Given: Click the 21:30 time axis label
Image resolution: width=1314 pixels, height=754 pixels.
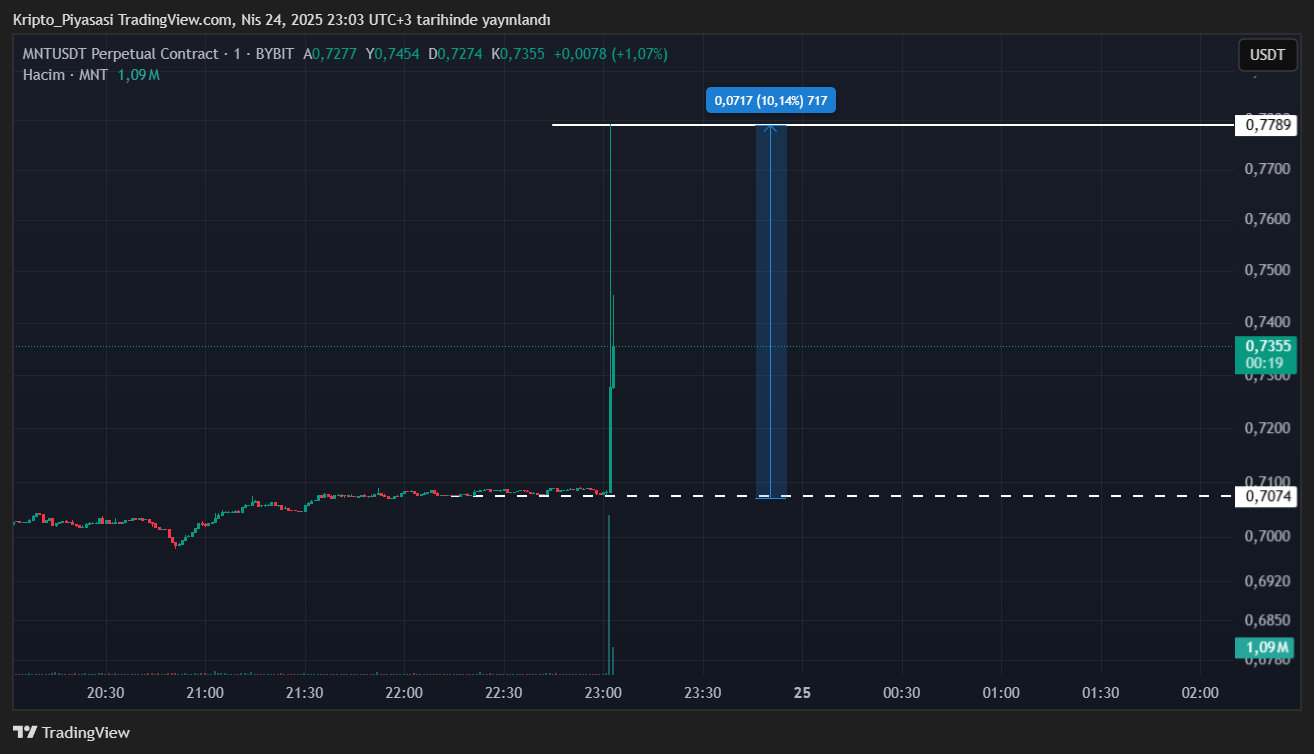Looking at the screenshot, I should point(304,693).
